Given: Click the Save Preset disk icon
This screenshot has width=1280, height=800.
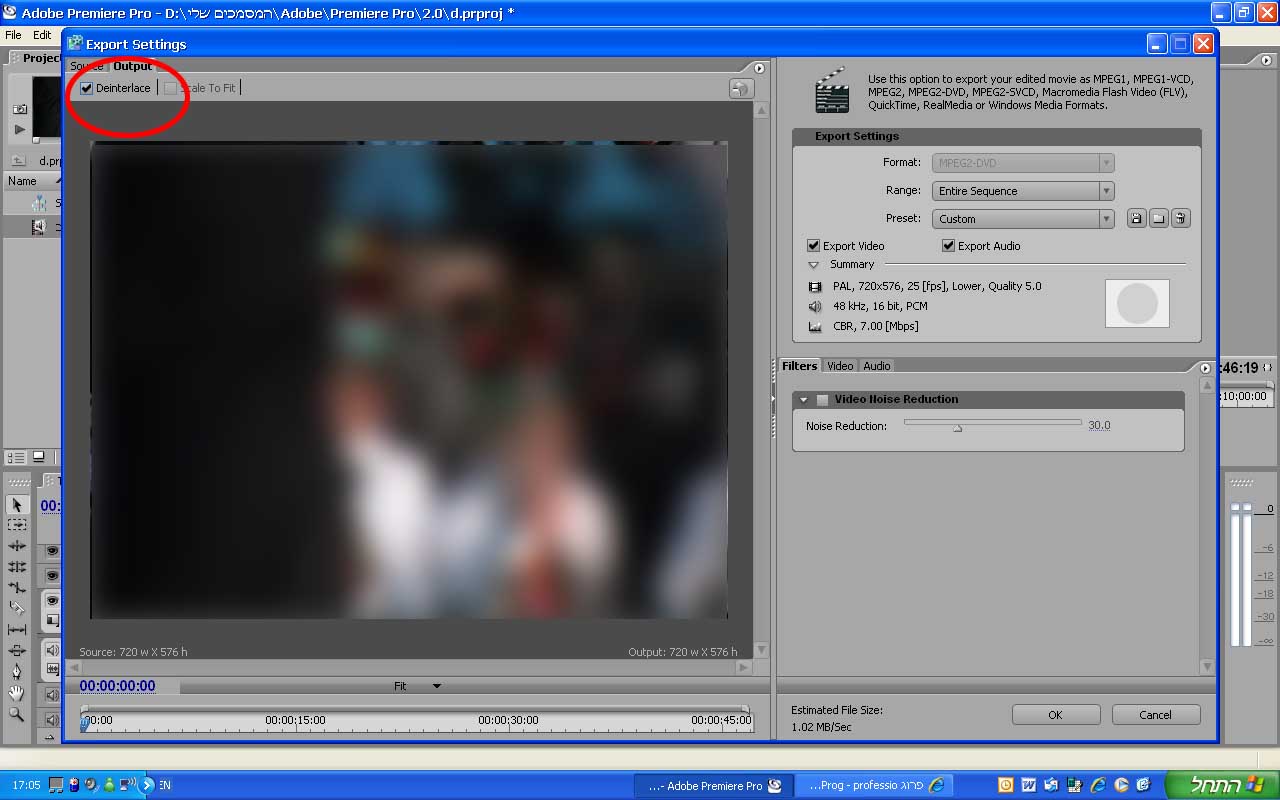Looking at the screenshot, I should pos(1136,219).
